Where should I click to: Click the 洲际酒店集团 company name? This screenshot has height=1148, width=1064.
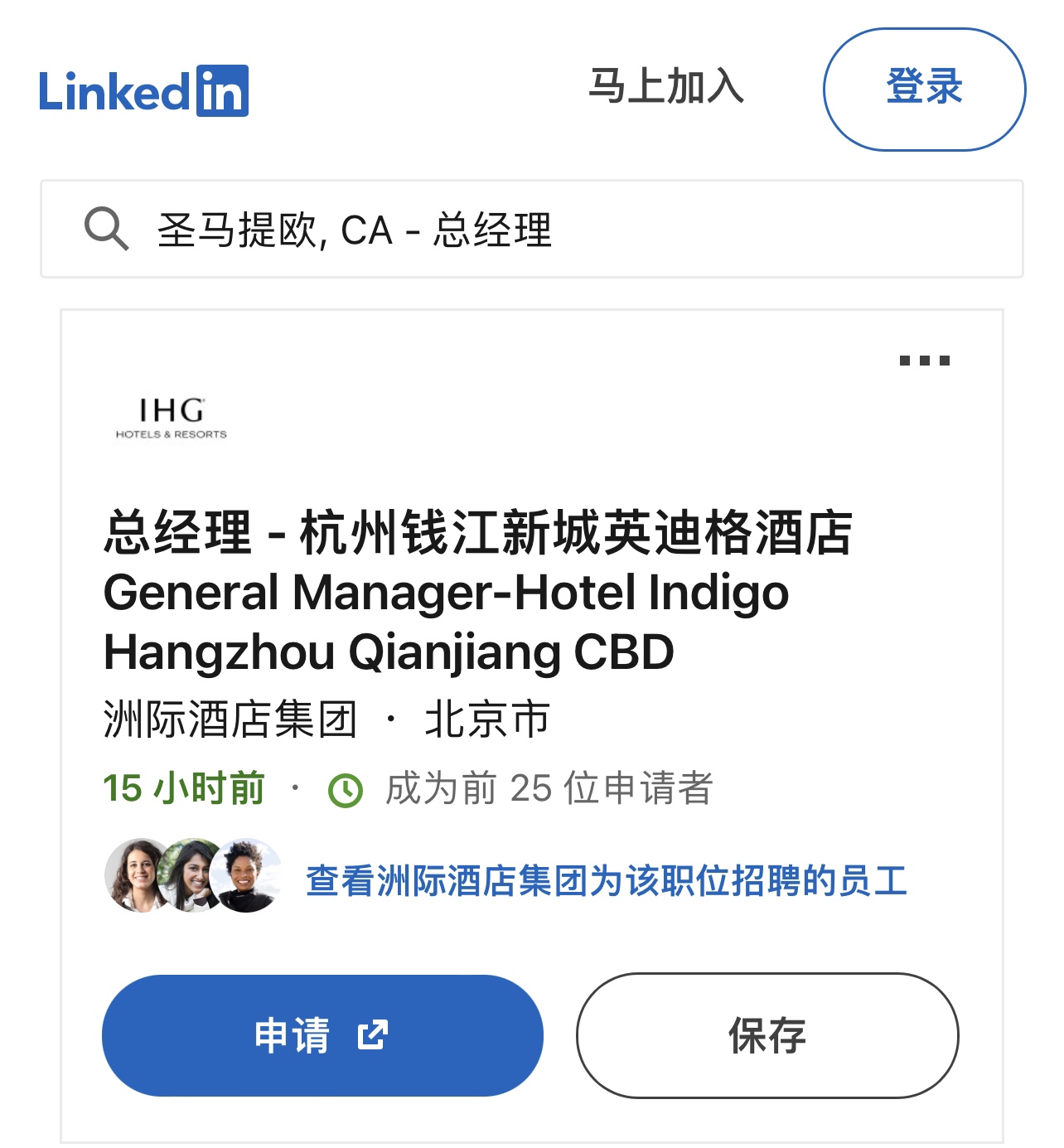[x=230, y=719]
